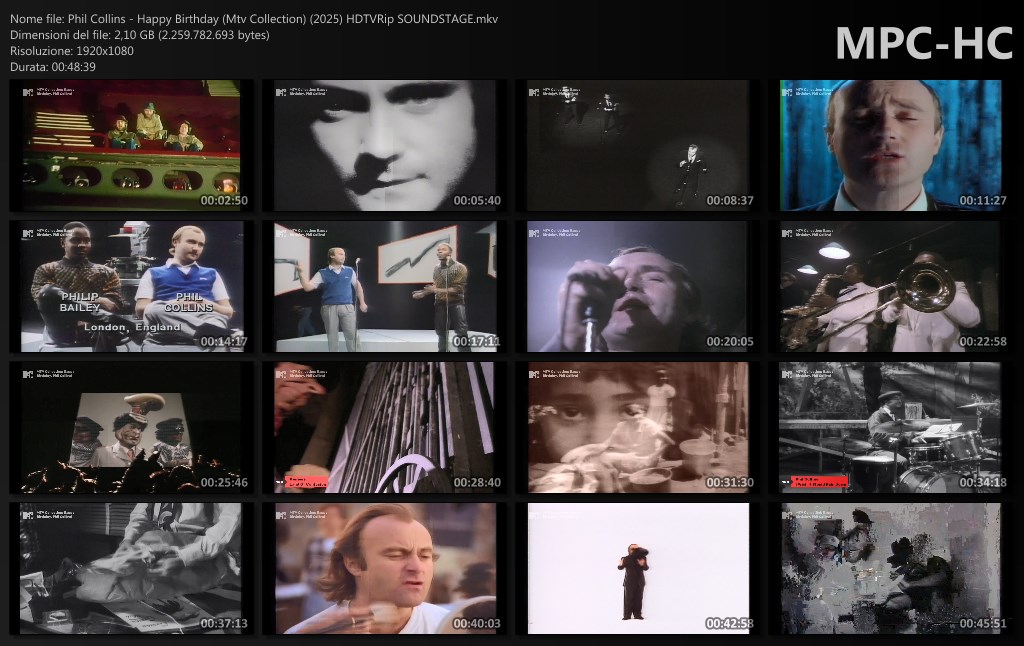The width and height of the screenshot is (1024, 646).
Task: Open the thumbnail timestamped 00:08:37
Action: [637, 146]
